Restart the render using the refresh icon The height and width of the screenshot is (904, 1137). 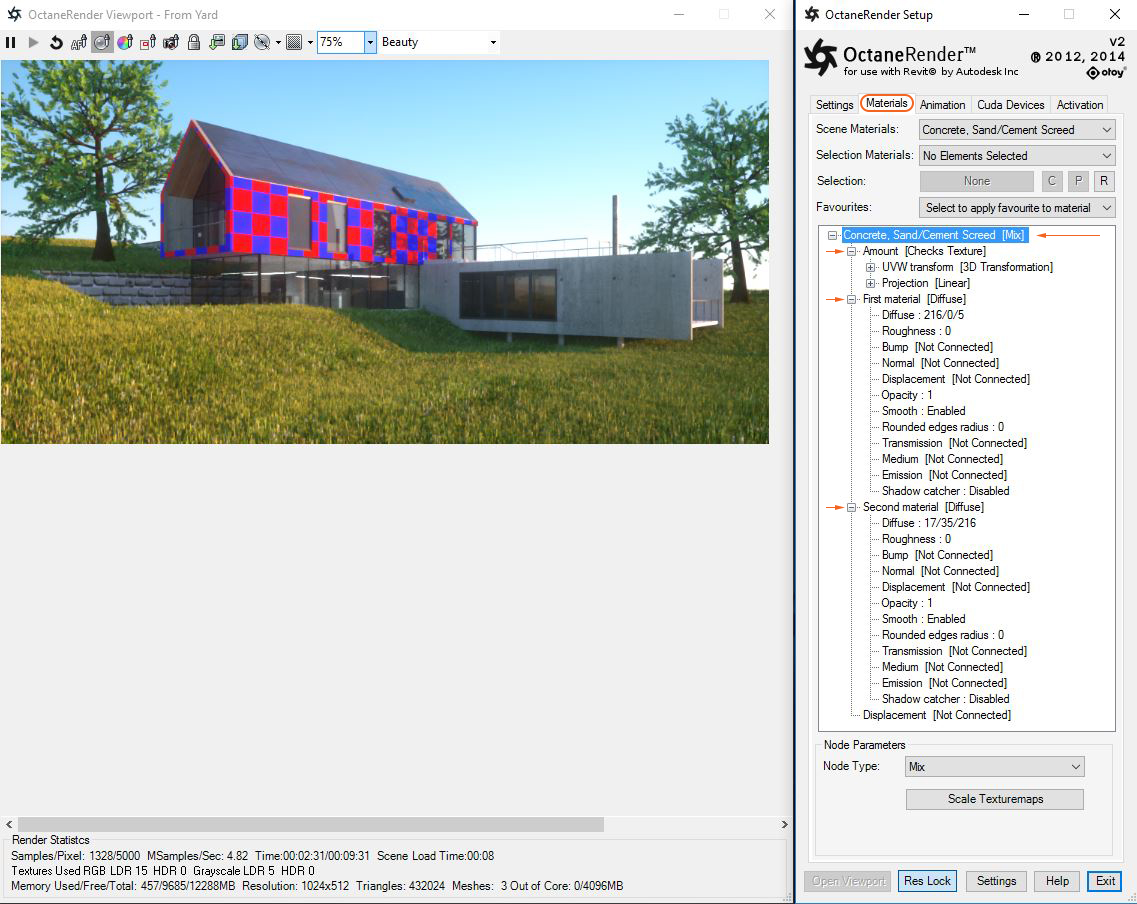pos(56,42)
